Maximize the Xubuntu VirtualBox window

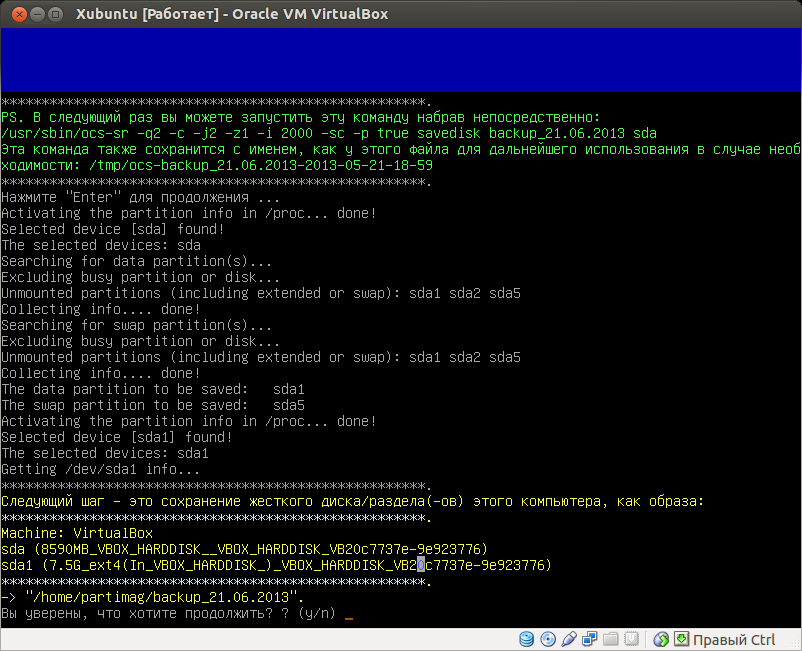(55, 14)
